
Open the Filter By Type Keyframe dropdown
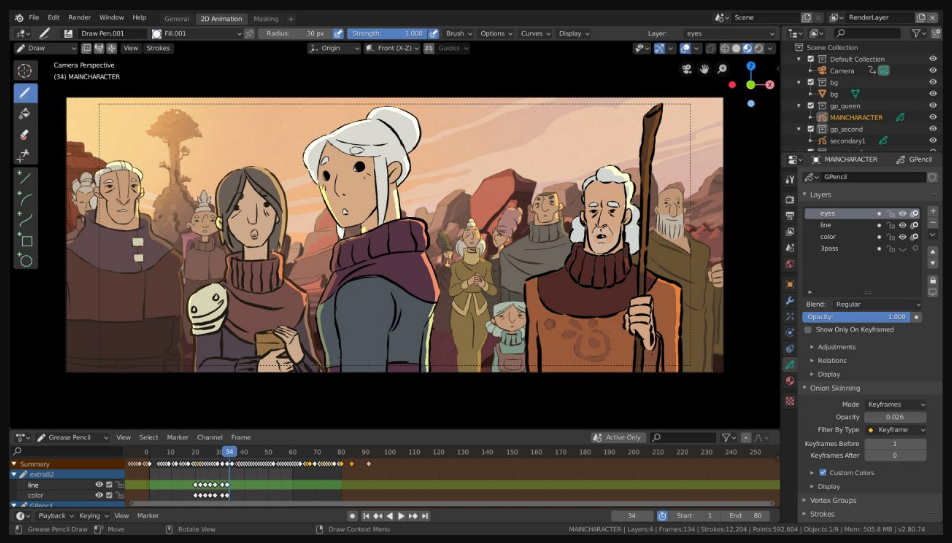pyautogui.click(x=896, y=429)
